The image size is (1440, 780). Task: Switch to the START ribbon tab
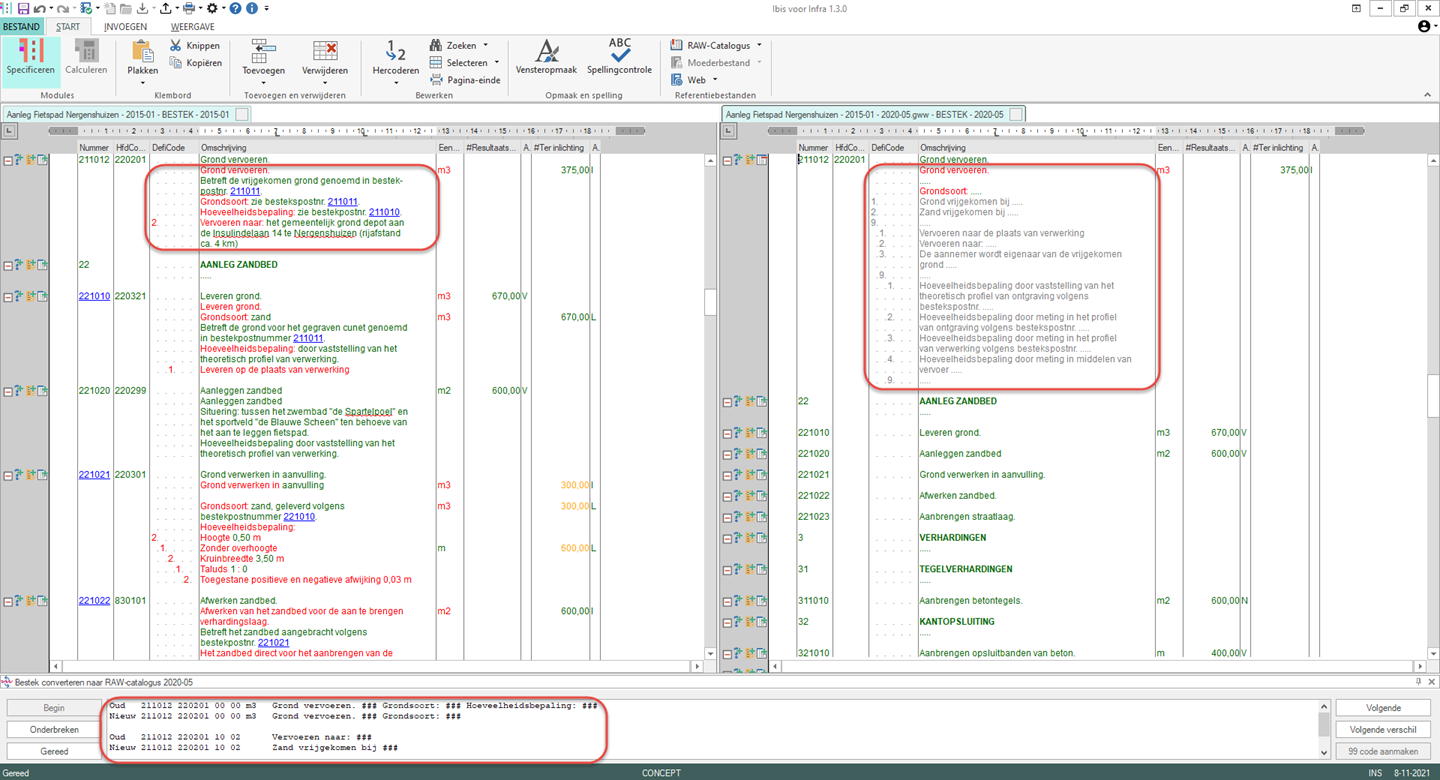click(x=68, y=27)
